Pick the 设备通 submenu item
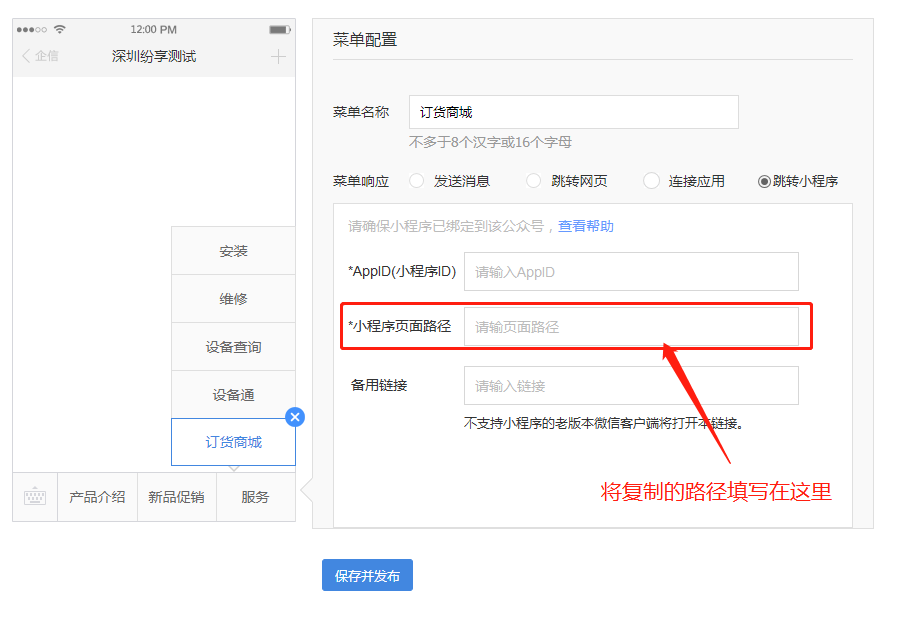Viewport: 897px width, 638px height. click(x=233, y=395)
